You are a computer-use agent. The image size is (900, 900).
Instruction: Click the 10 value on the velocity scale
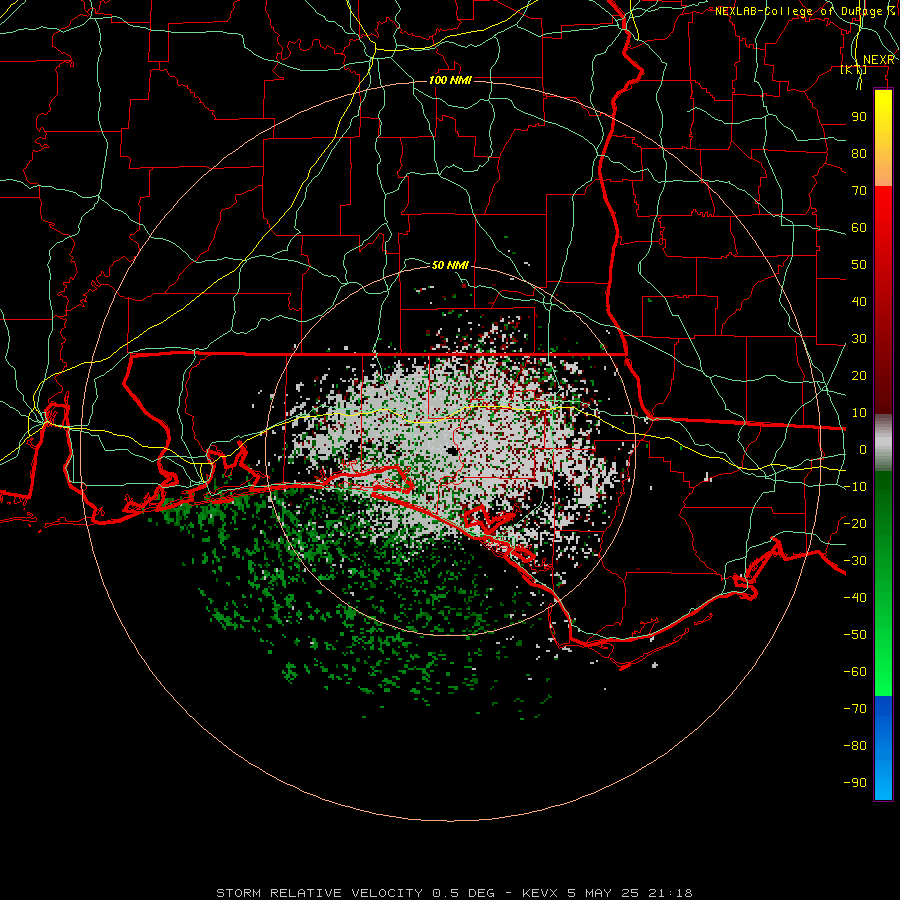click(x=859, y=413)
